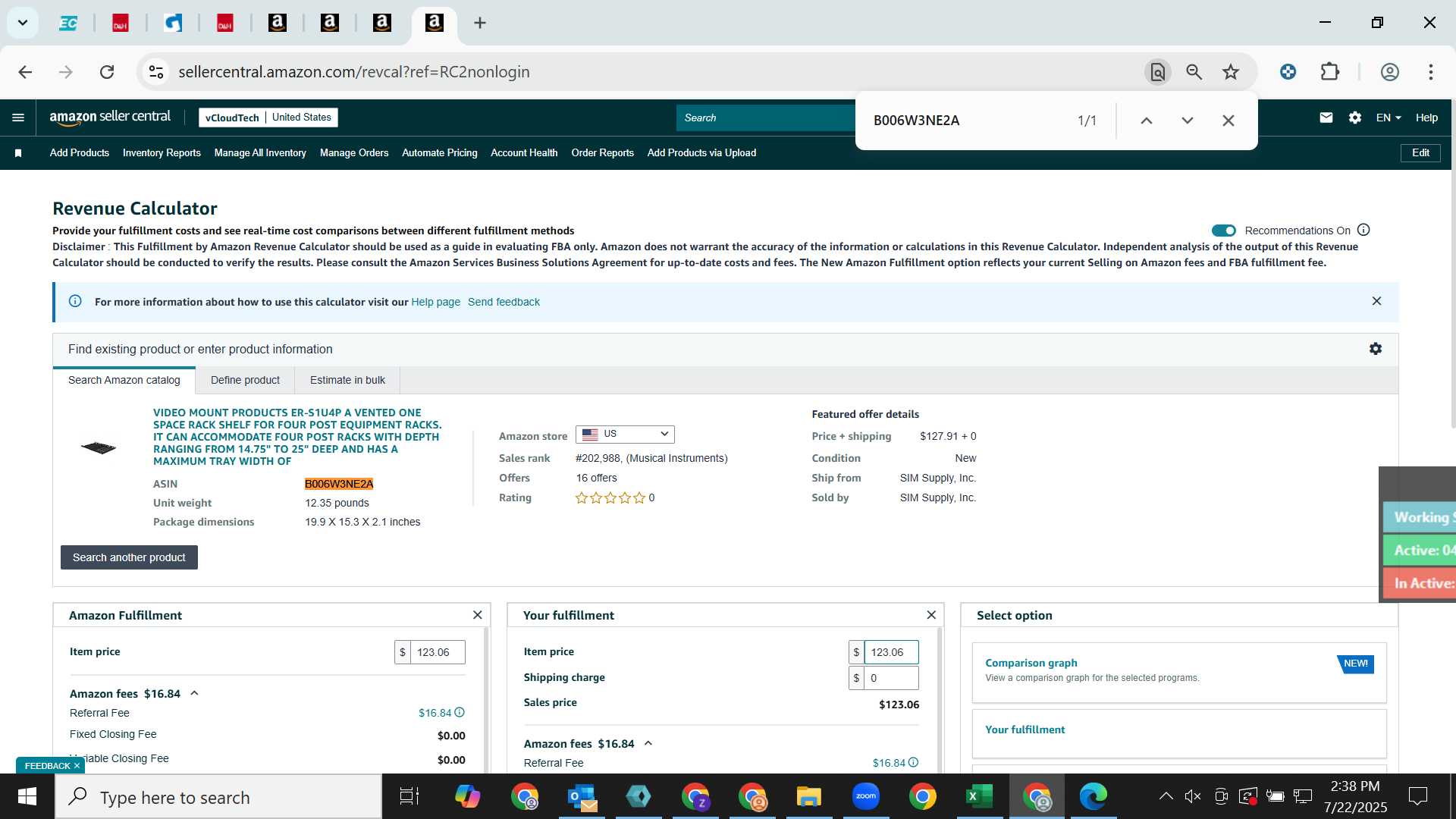Open the Video Mount Products title link
The width and height of the screenshot is (1456, 819).
[x=297, y=437]
